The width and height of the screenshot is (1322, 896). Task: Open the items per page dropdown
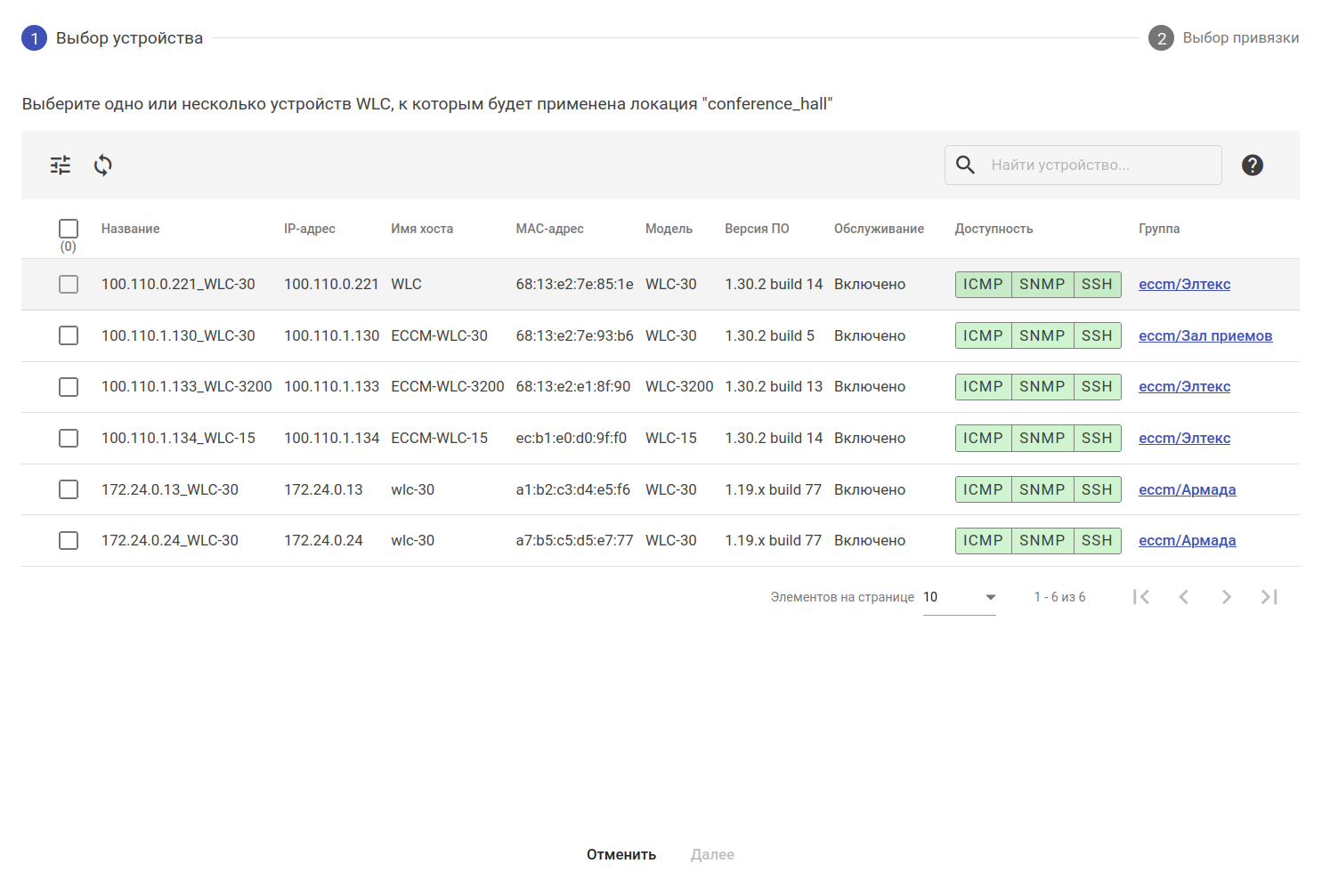pos(960,597)
